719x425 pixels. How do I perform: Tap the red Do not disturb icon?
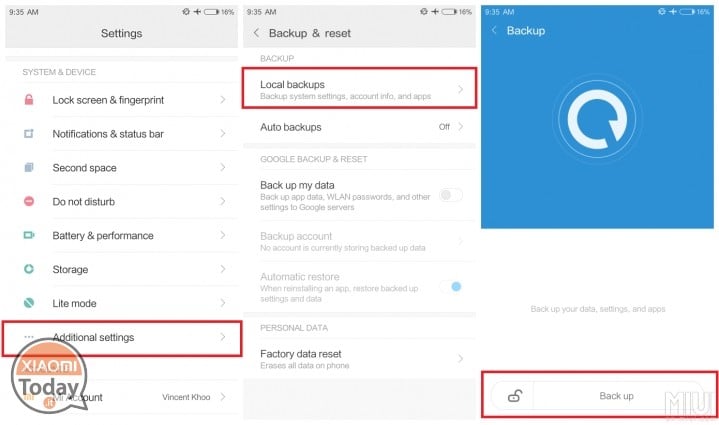tap(29, 201)
